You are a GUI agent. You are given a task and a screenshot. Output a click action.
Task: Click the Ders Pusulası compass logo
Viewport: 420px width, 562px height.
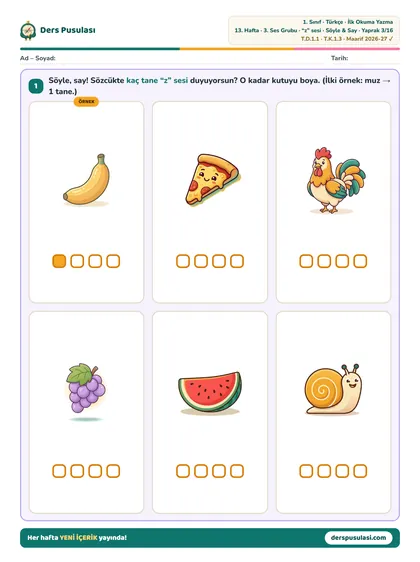28,30
